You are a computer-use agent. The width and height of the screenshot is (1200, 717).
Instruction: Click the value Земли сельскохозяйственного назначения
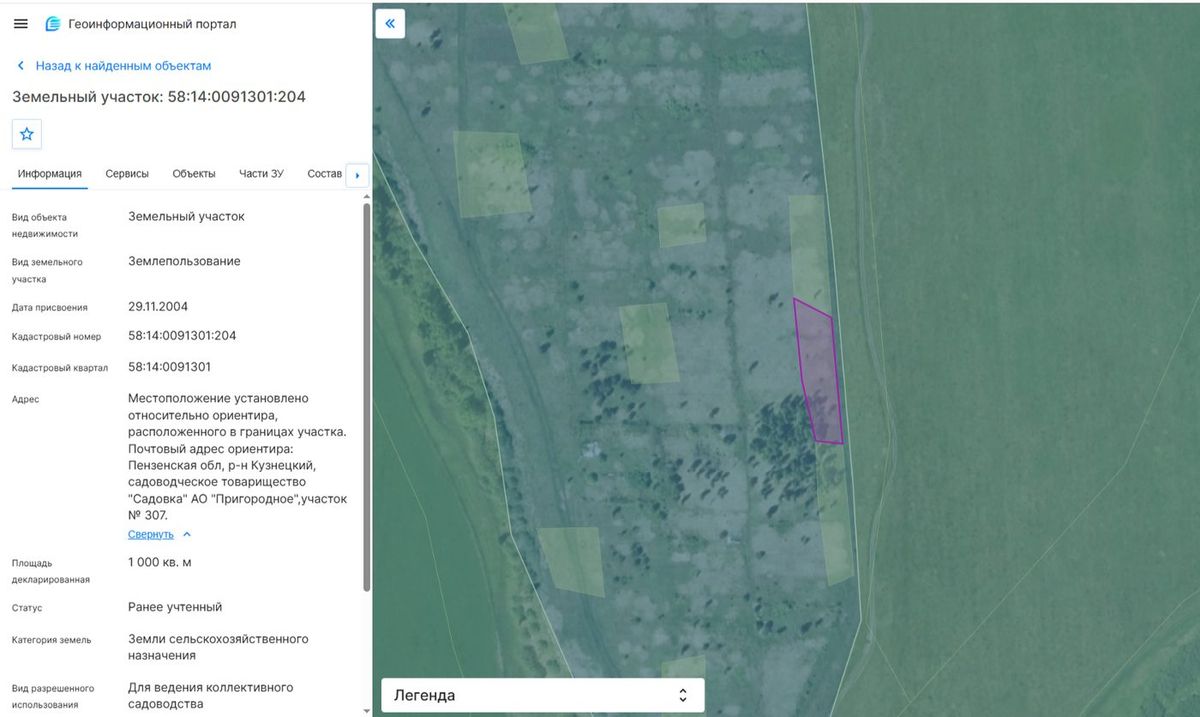(x=218, y=647)
